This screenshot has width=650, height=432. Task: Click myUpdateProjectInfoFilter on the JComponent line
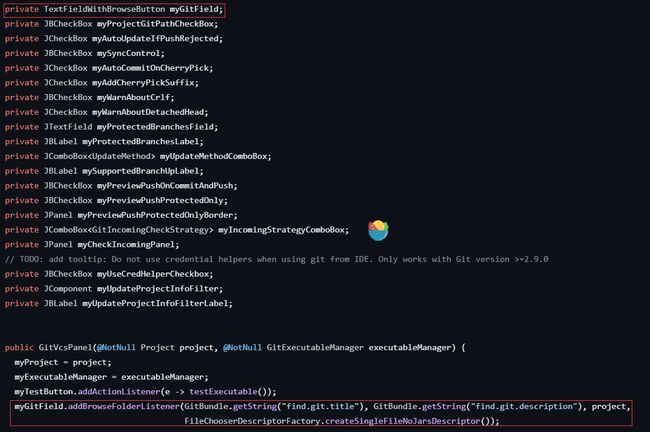tap(158, 289)
